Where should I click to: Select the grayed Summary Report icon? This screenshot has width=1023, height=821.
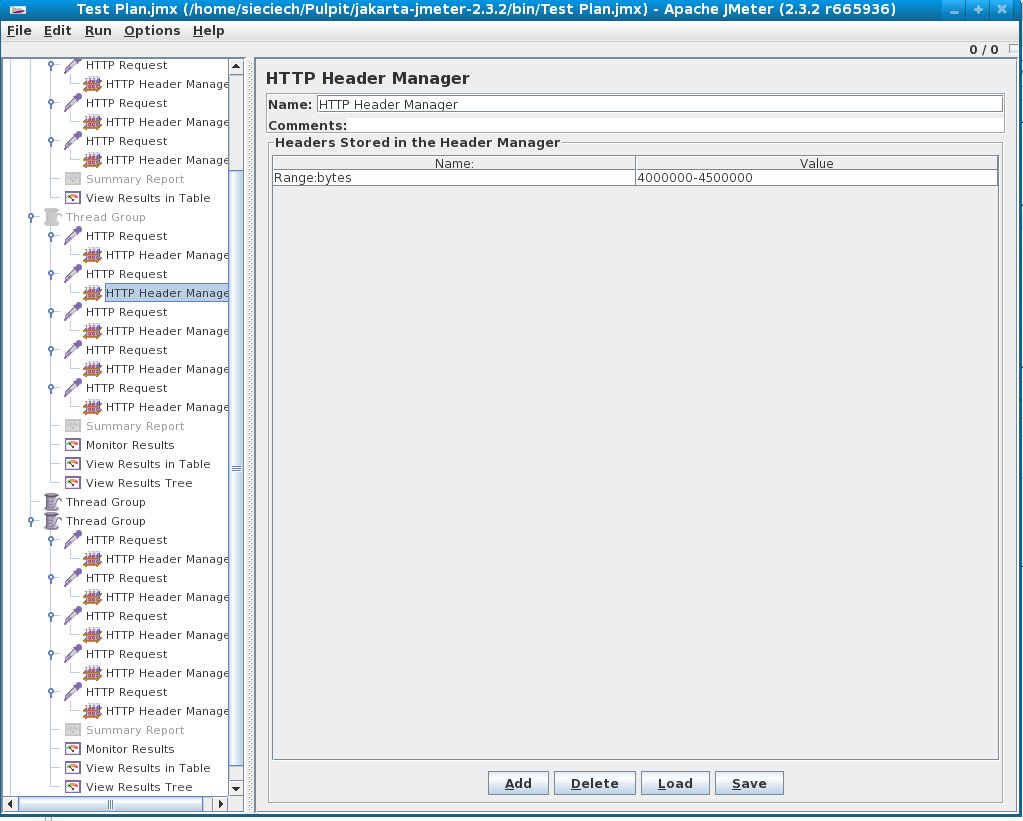point(72,178)
